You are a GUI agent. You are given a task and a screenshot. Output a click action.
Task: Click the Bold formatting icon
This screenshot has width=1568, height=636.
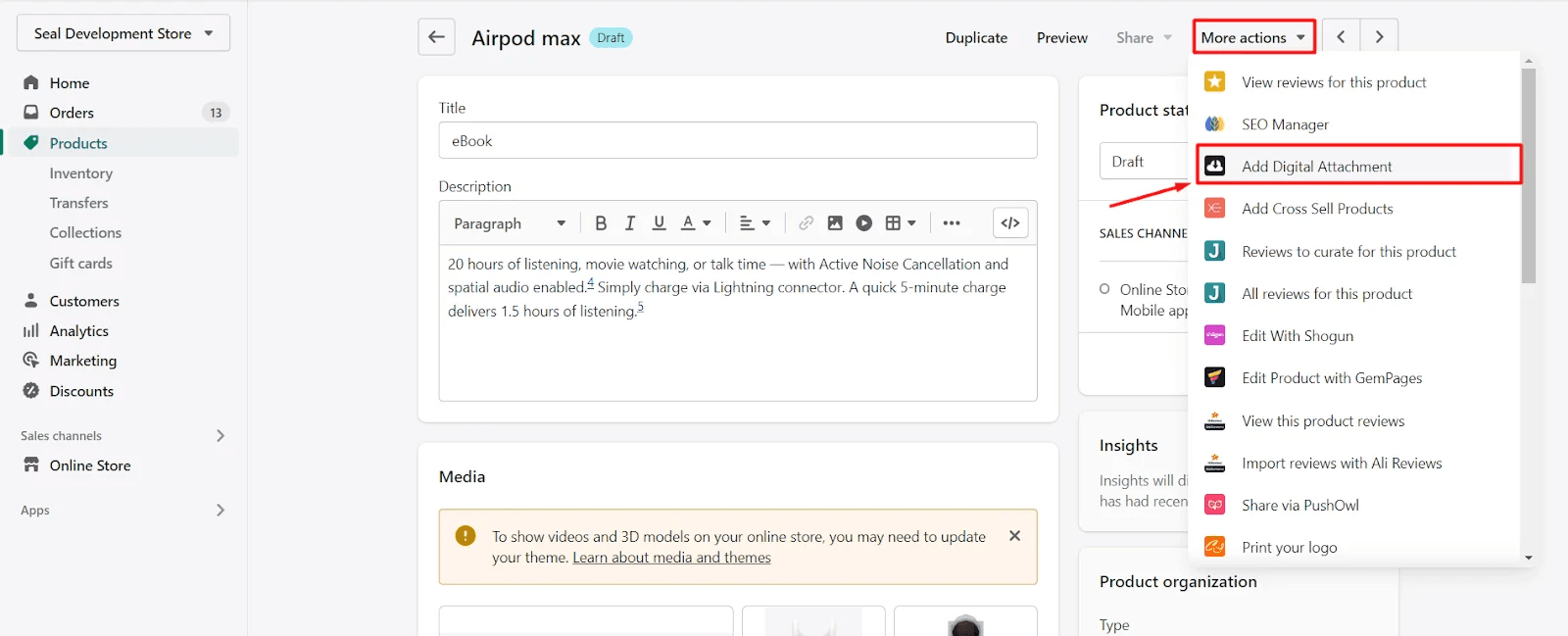(601, 223)
